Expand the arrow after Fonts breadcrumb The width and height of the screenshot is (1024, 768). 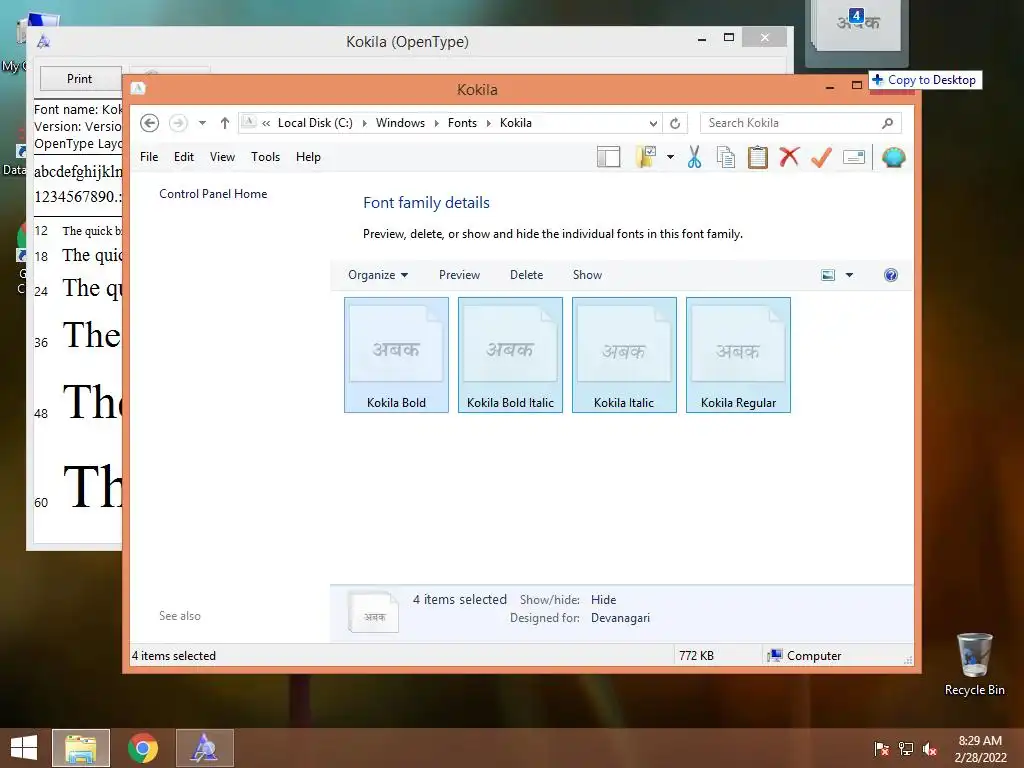coord(488,123)
